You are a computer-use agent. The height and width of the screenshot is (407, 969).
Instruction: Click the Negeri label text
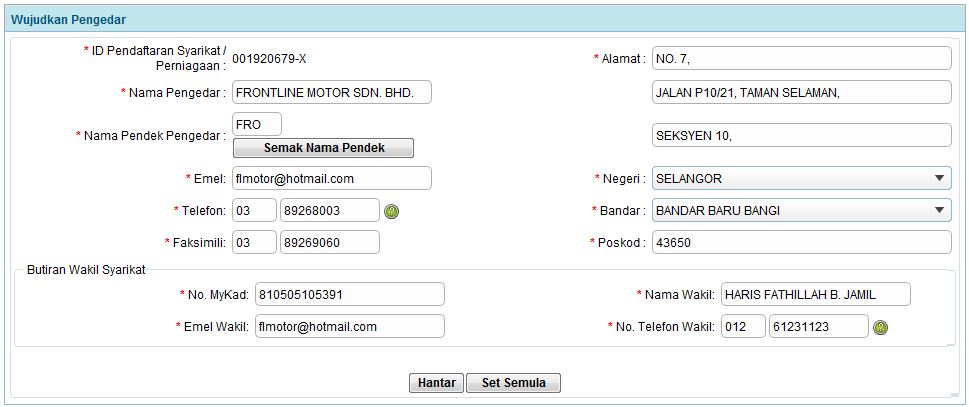tap(620, 179)
